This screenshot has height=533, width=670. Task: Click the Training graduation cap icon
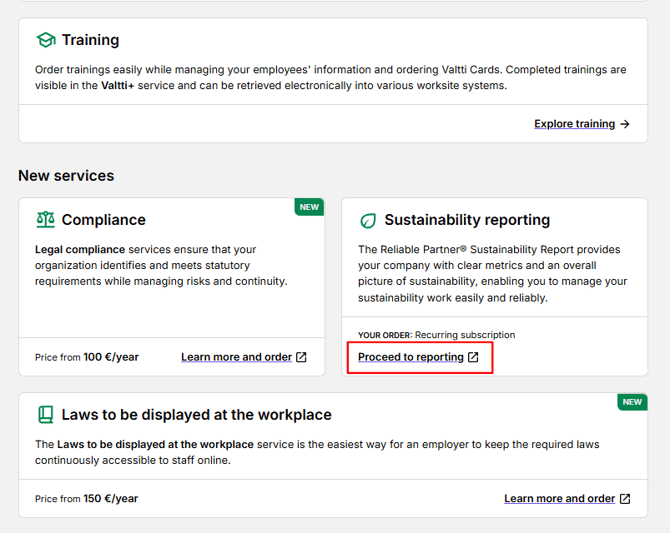[x=45, y=40]
